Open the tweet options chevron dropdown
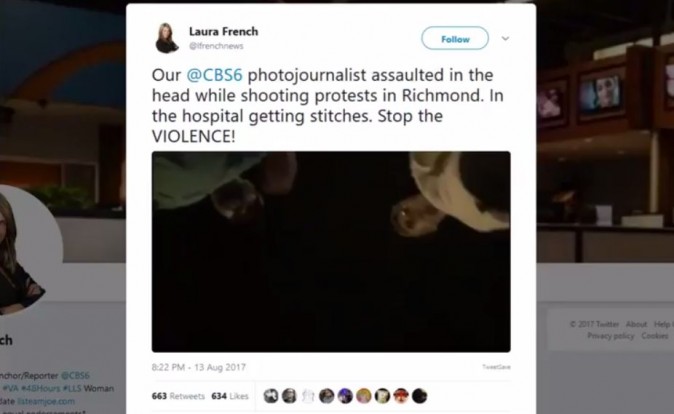Screen dimensions: 674x414 point(505,39)
